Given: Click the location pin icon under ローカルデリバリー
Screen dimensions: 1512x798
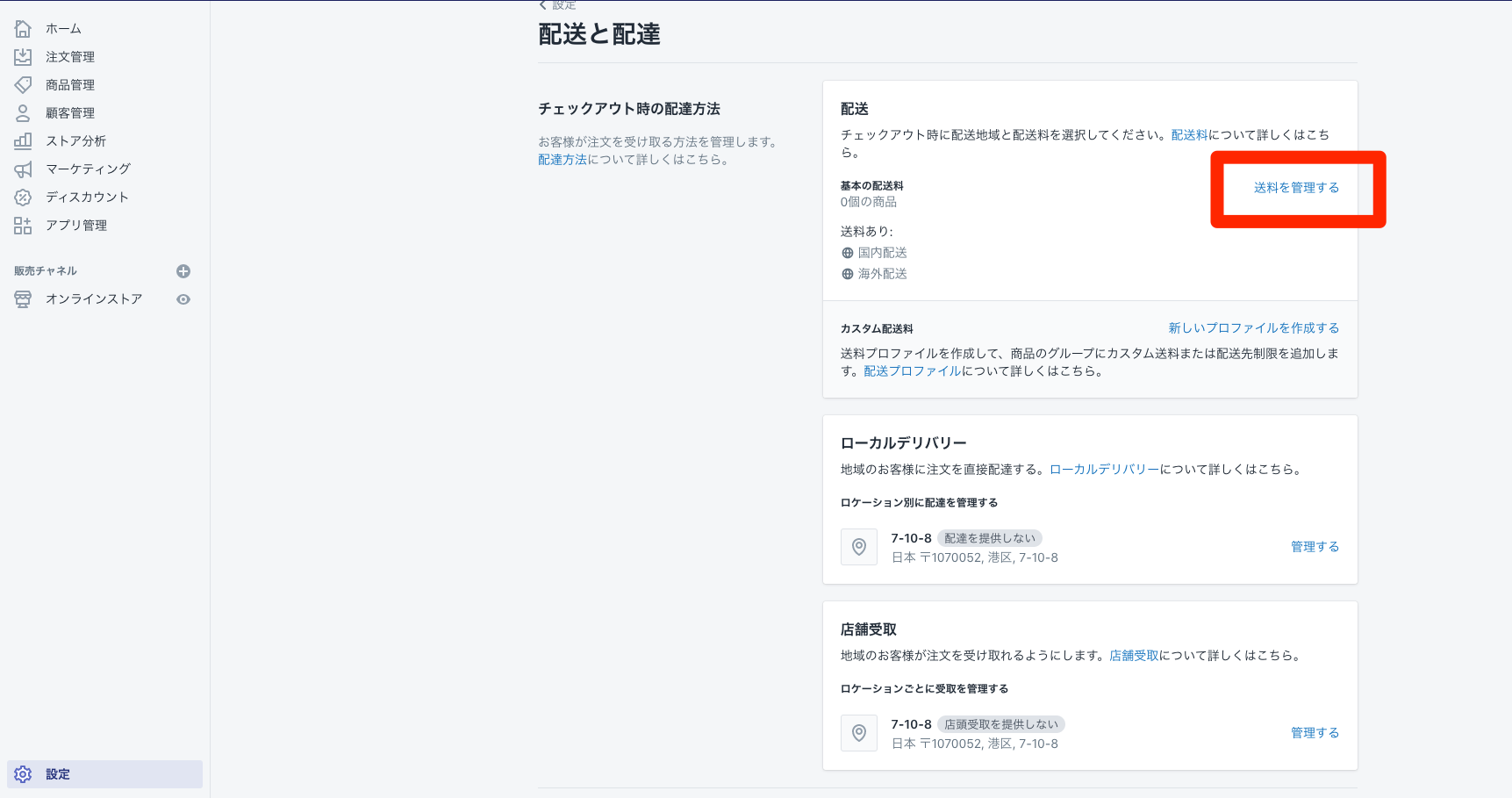Looking at the screenshot, I should tap(859, 547).
